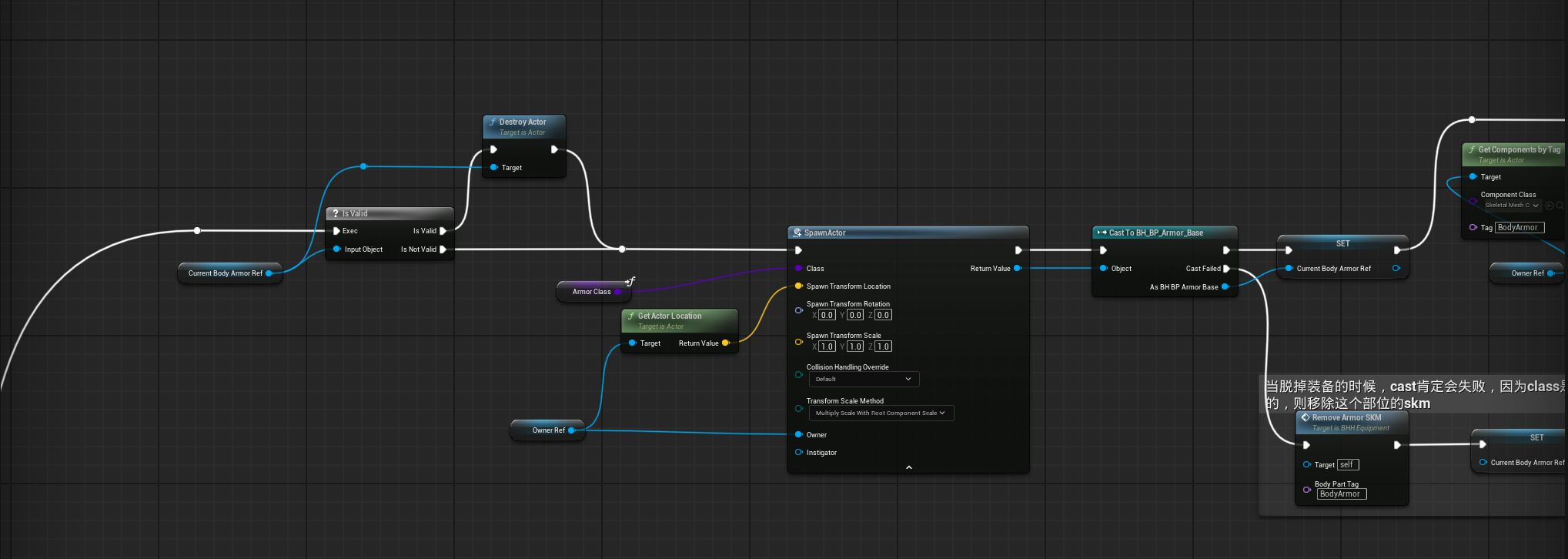Collapse the SpawnActor advanced pins arrow
This screenshot has height=559, width=1568.
(x=909, y=467)
